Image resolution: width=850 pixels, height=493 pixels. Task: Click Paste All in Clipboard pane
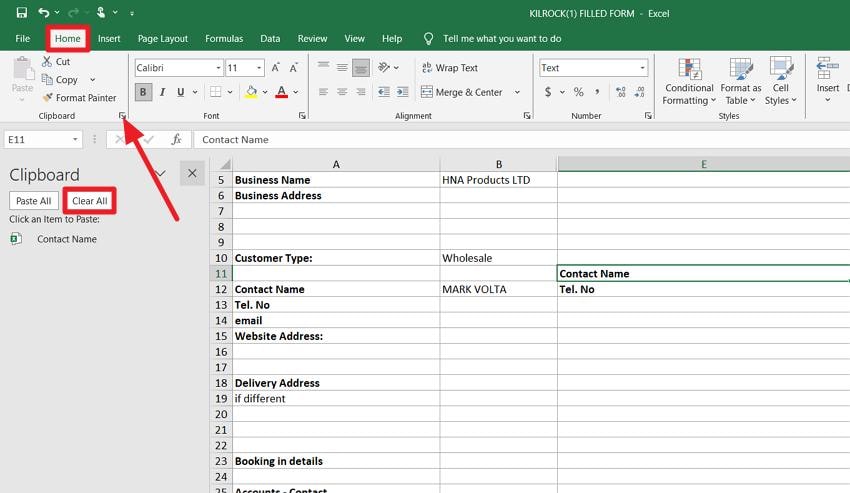(34, 201)
